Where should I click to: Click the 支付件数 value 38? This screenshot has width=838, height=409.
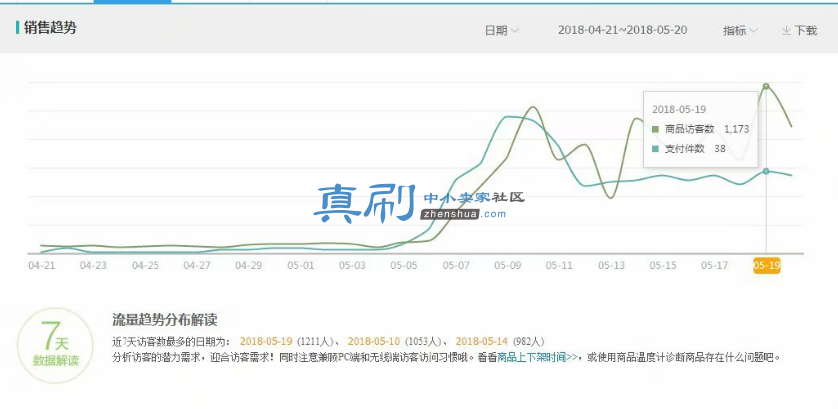pyautogui.click(x=720, y=149)
